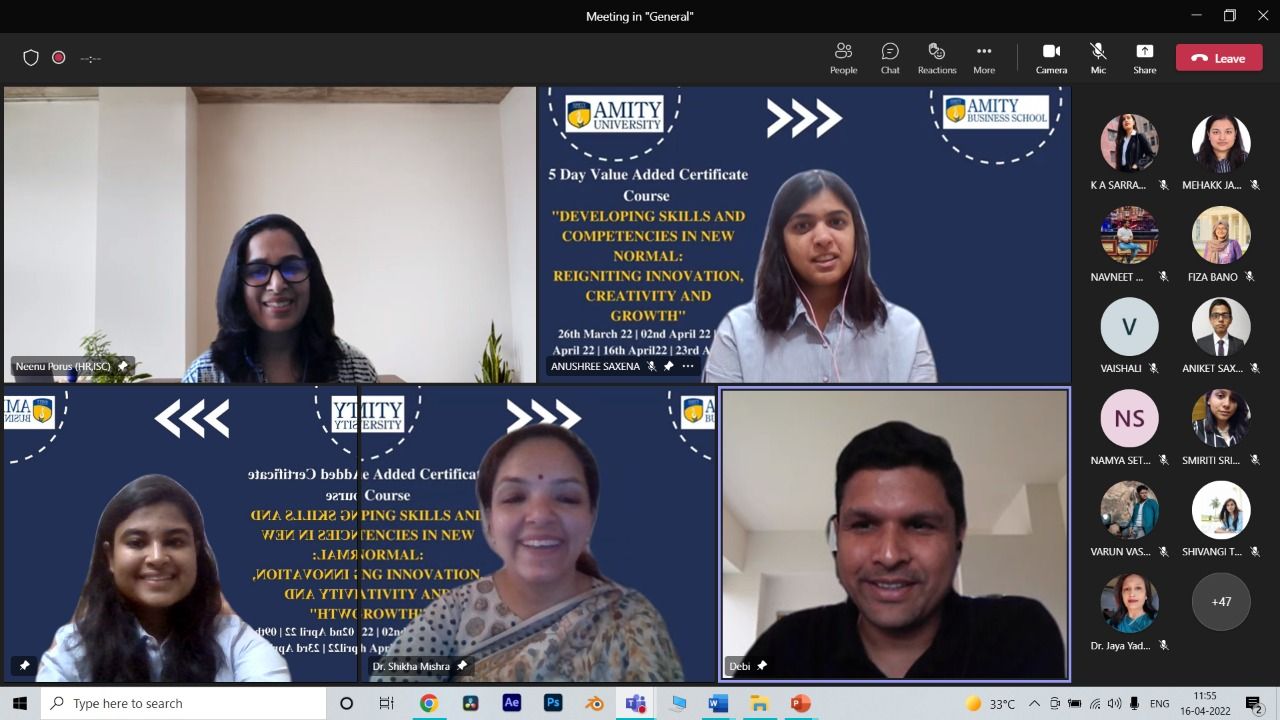The width and height of the screenshot is (1280, 720).
Task: Open more options for Anushree Saxena
Action: [x=687, y=366]
